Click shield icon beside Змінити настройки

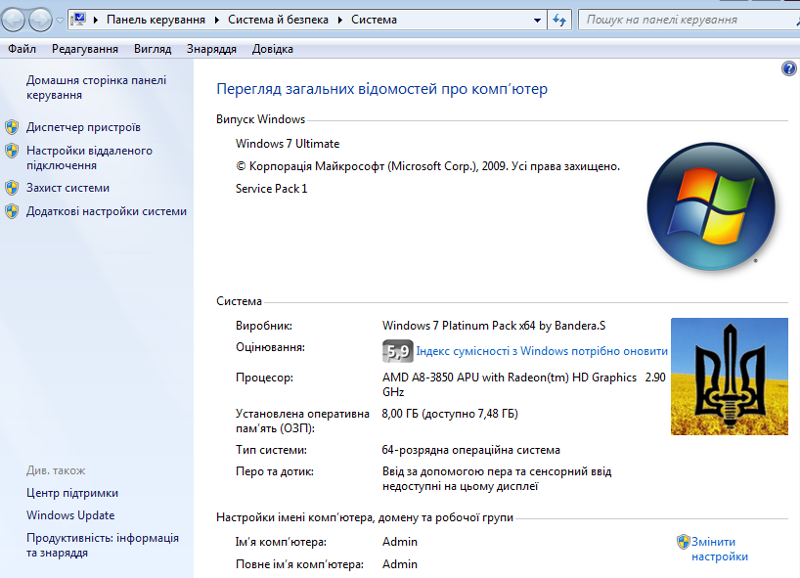683,542
